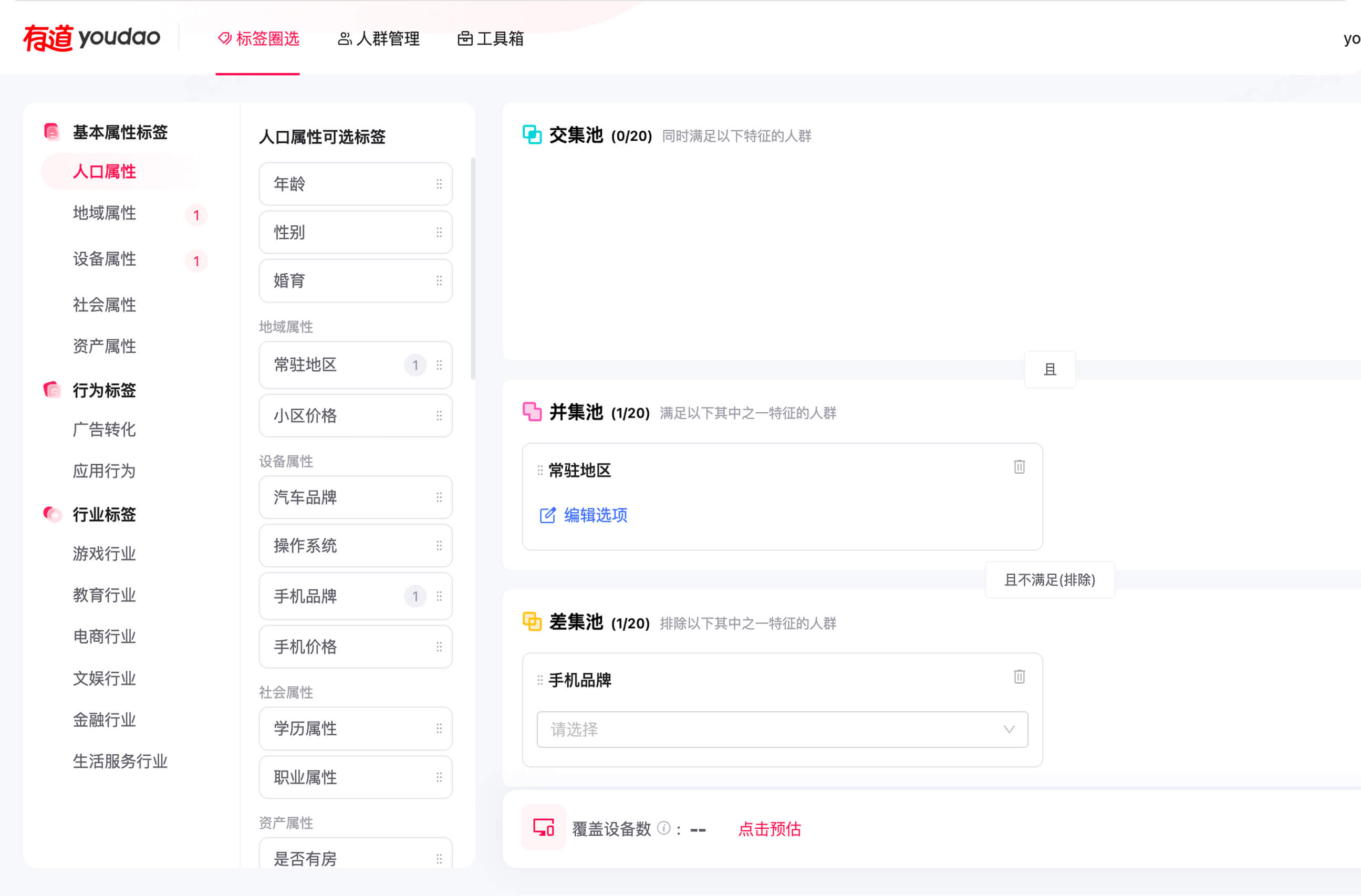
Task: Click the chevron arrow in 请选择 box
Action: pos(1009,730)
